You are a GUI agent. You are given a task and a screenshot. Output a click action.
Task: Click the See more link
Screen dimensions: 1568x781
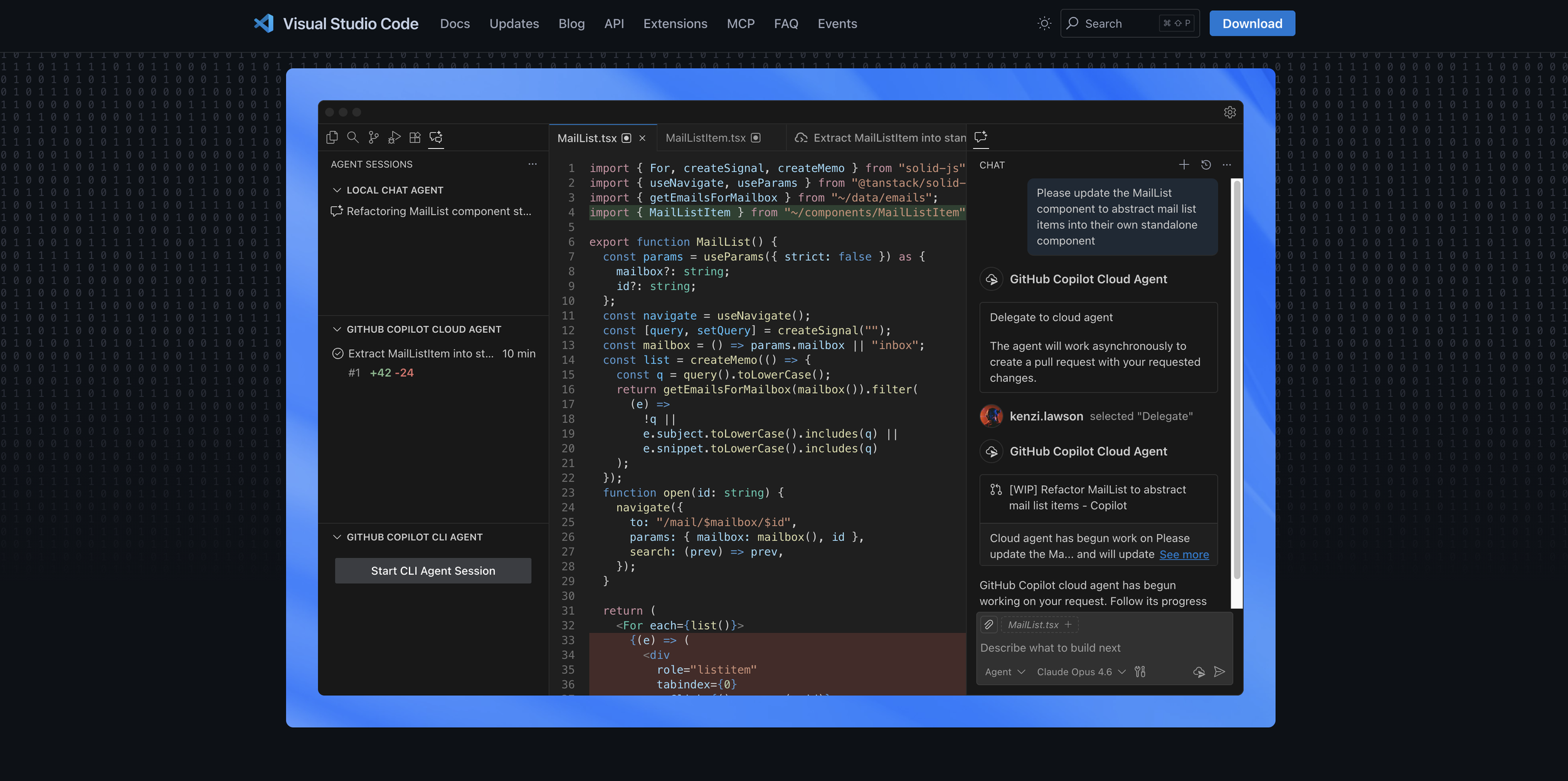[x=1184, y=554]
